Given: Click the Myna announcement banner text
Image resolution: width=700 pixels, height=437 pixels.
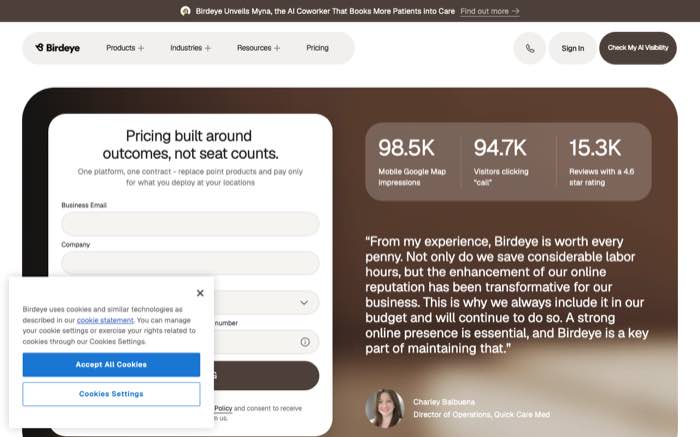Looking at the screenshot, I should [325, 11].
